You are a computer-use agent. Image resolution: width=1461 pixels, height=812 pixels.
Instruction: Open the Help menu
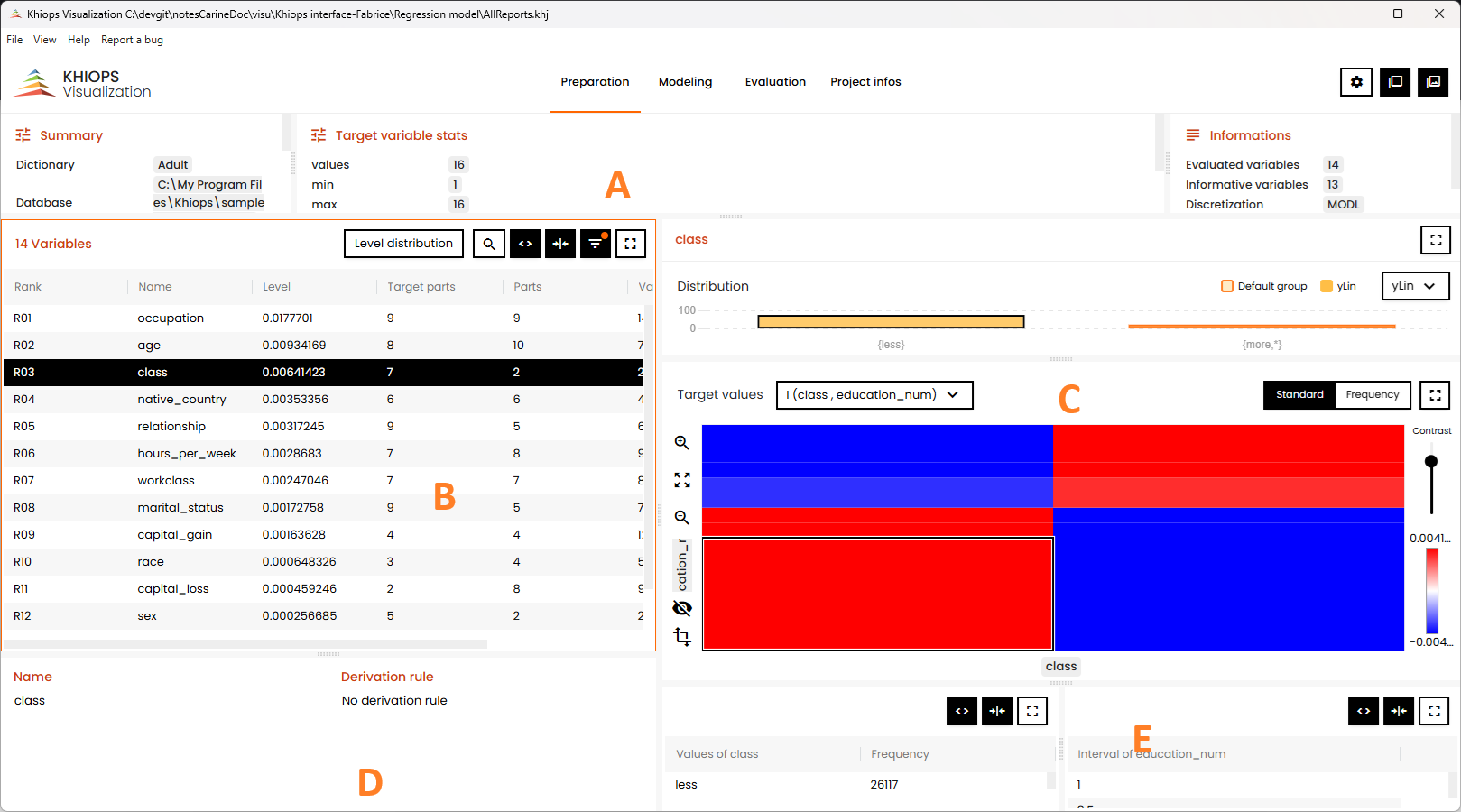click(79, 40)
